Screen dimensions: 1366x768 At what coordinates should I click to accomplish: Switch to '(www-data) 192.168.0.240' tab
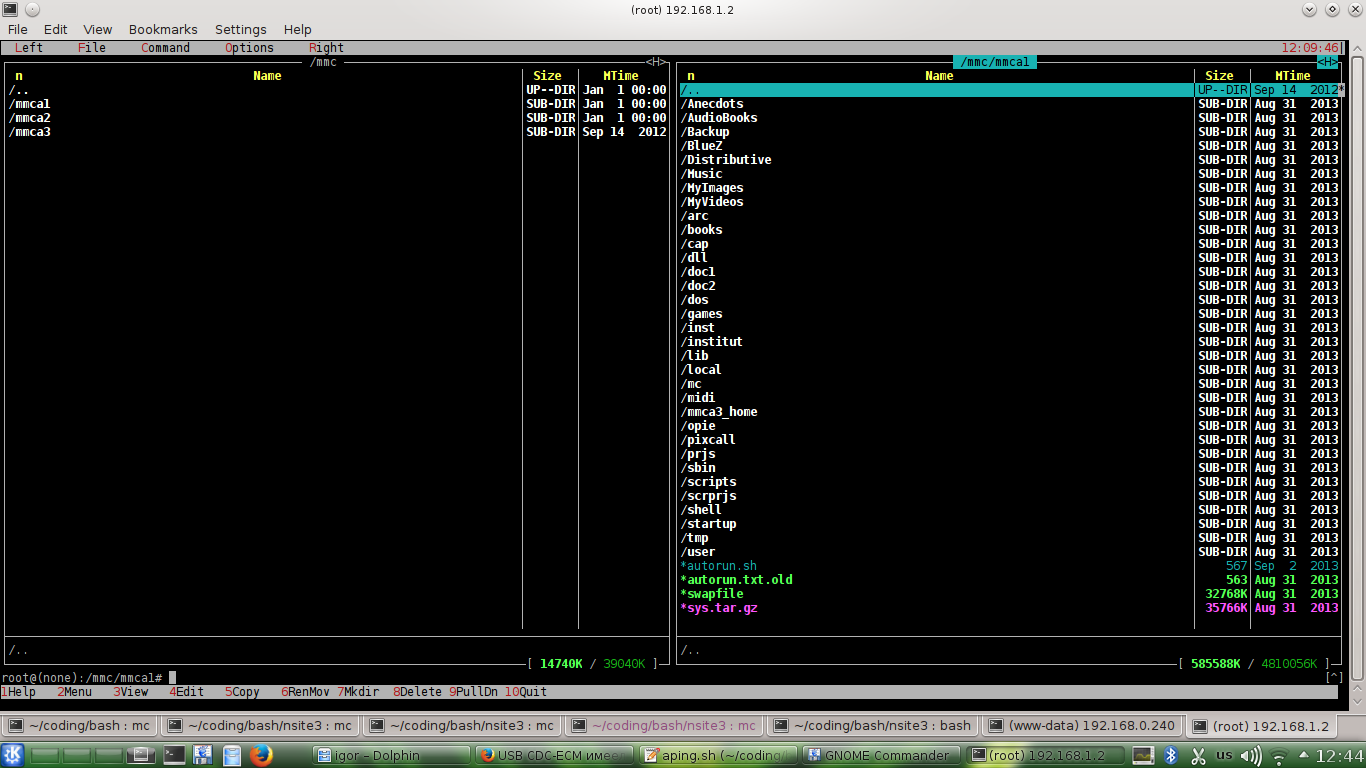tap(1082, 726)
